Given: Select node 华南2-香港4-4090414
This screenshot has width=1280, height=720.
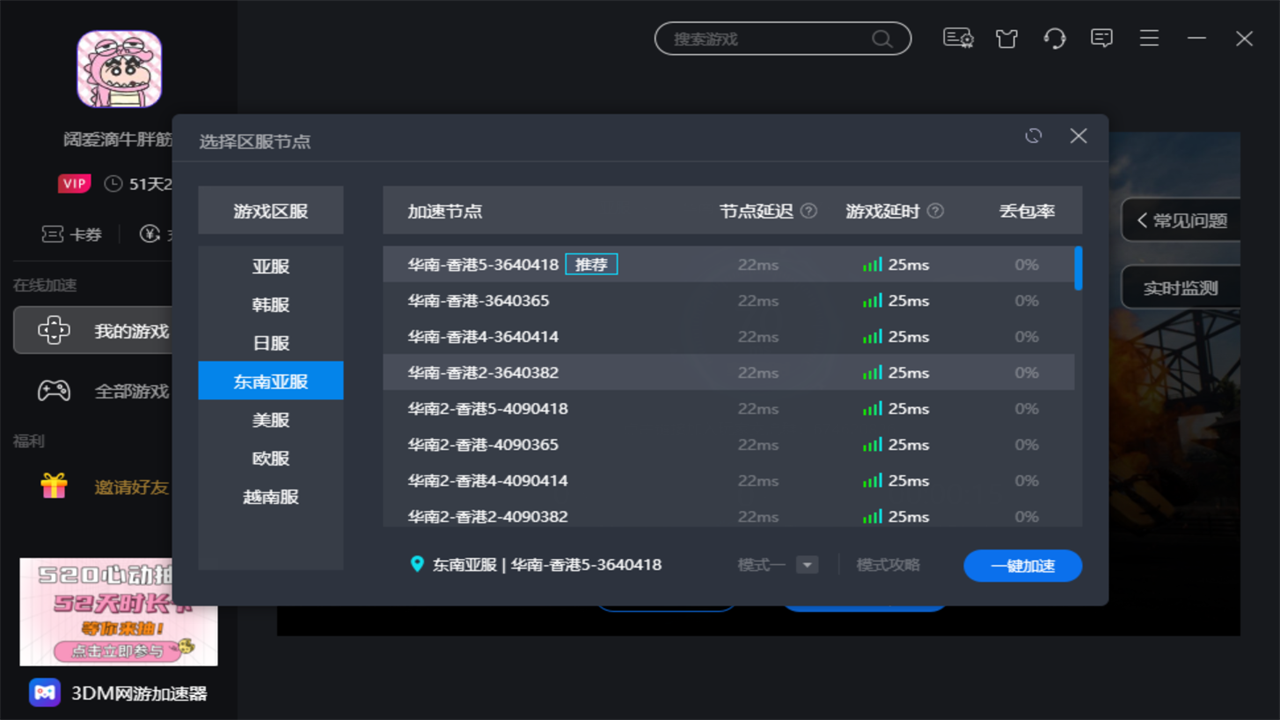Looking at the screenshot, I should point(729,481).
